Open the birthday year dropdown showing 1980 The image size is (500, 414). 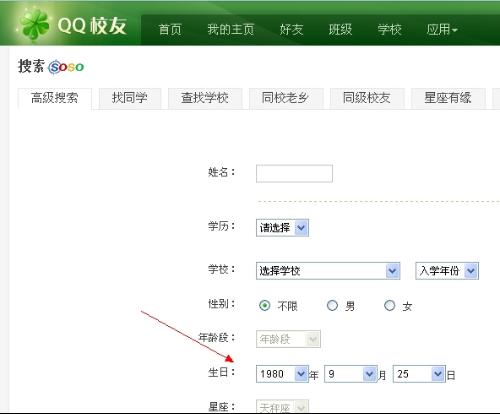click(x=282, y=374)
